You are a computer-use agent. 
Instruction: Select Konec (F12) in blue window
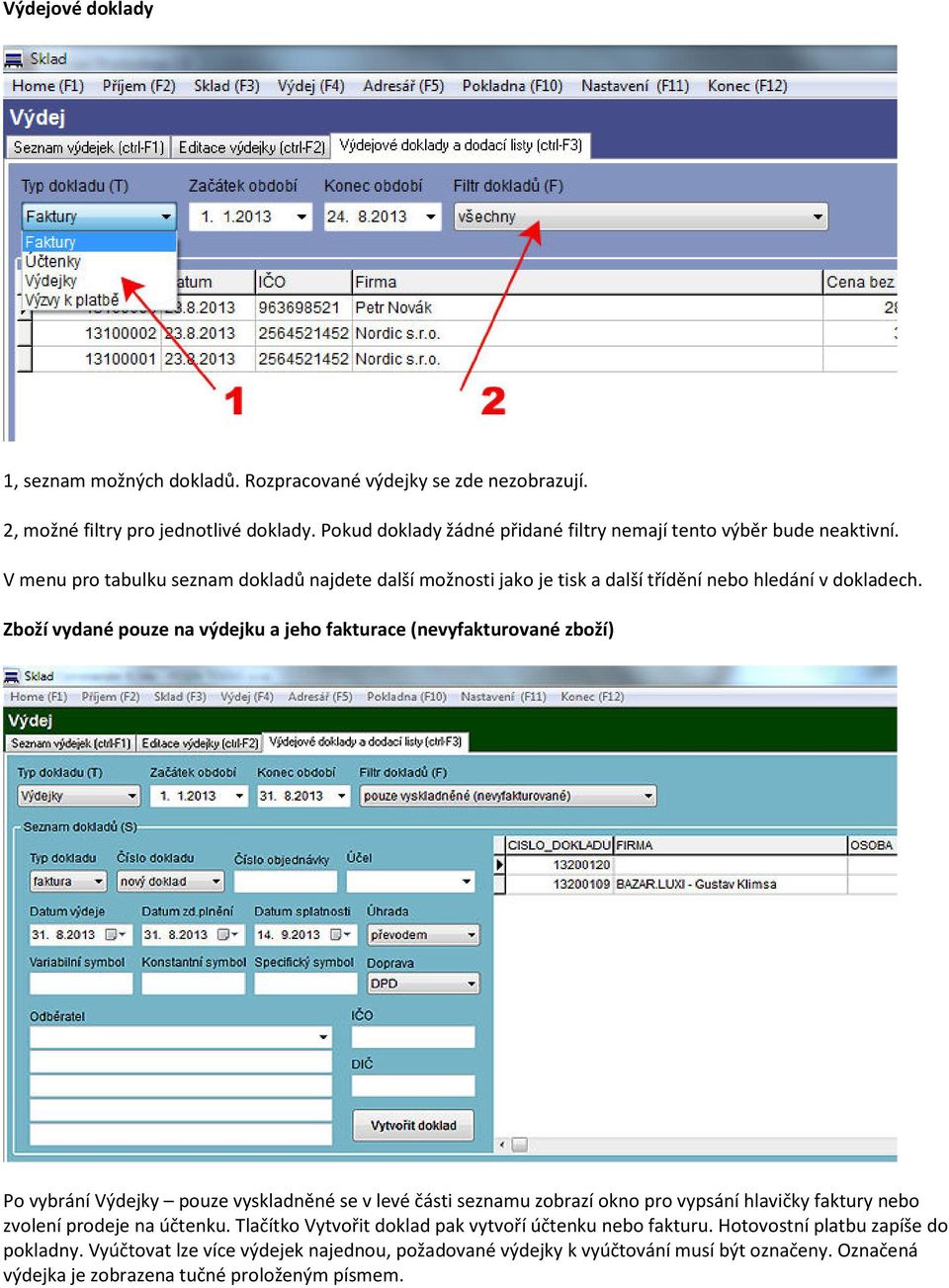click(x=747, y=86)
